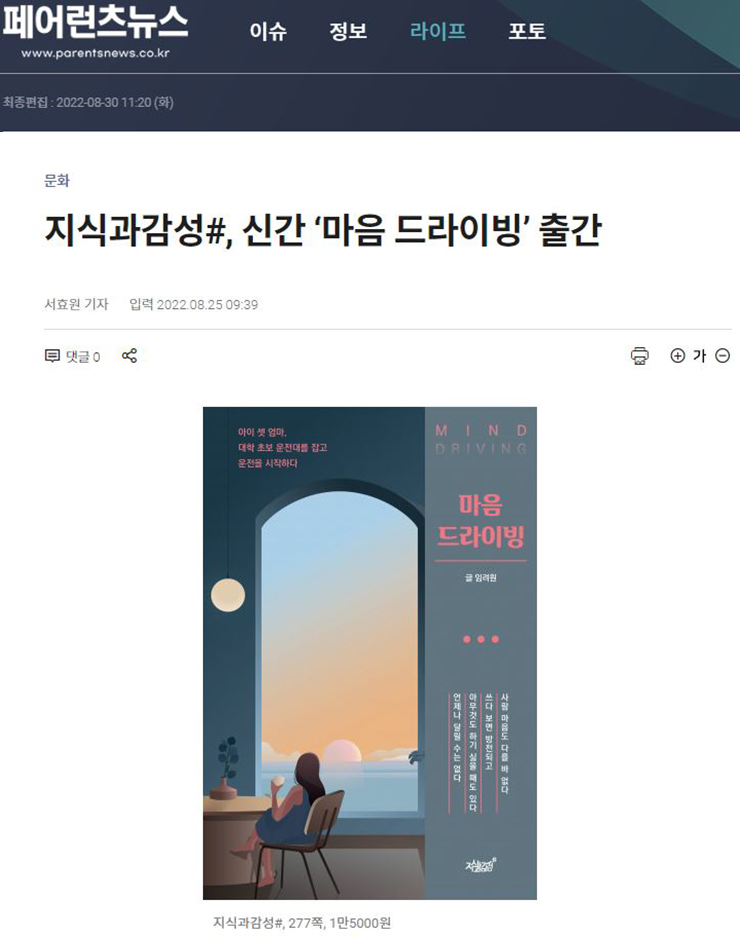Image resolution: width=740 pixels, height=938 pixels.
Task: Open the 포토 menu
Action: pos(527,31)
